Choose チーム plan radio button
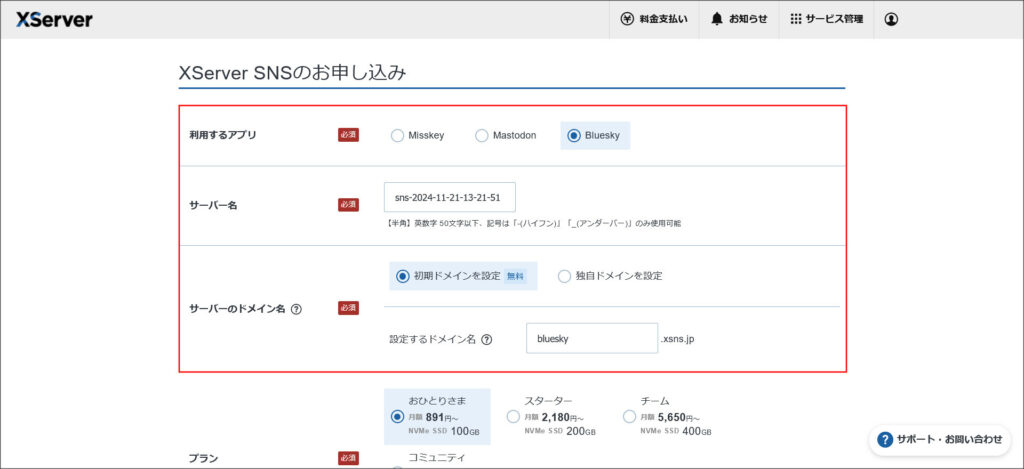The width and height of the screenshot is (1024, 469). point(630,417)
